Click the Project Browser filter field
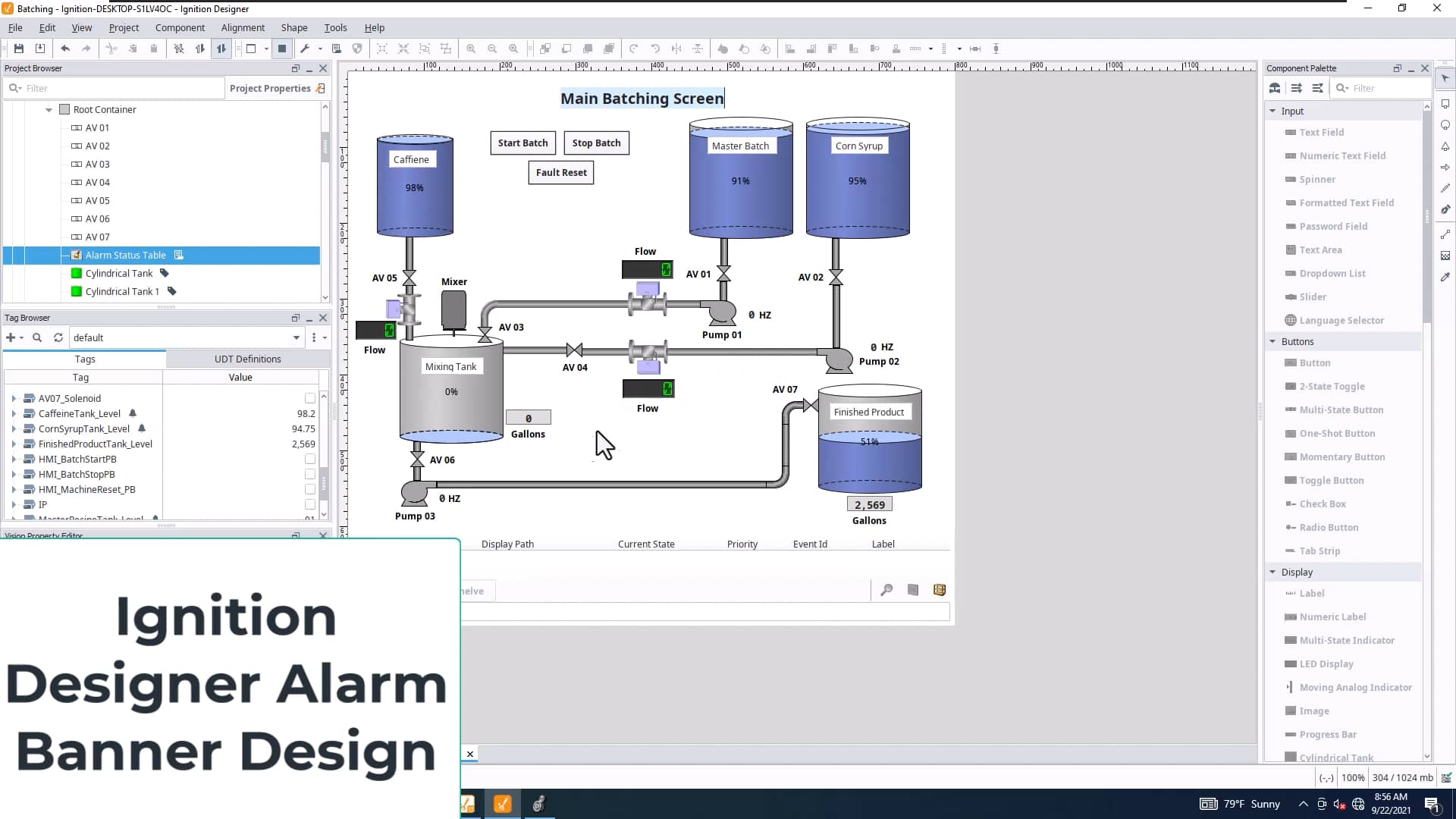This screenshot has height=819, width=1456. [x=114, y=87]
